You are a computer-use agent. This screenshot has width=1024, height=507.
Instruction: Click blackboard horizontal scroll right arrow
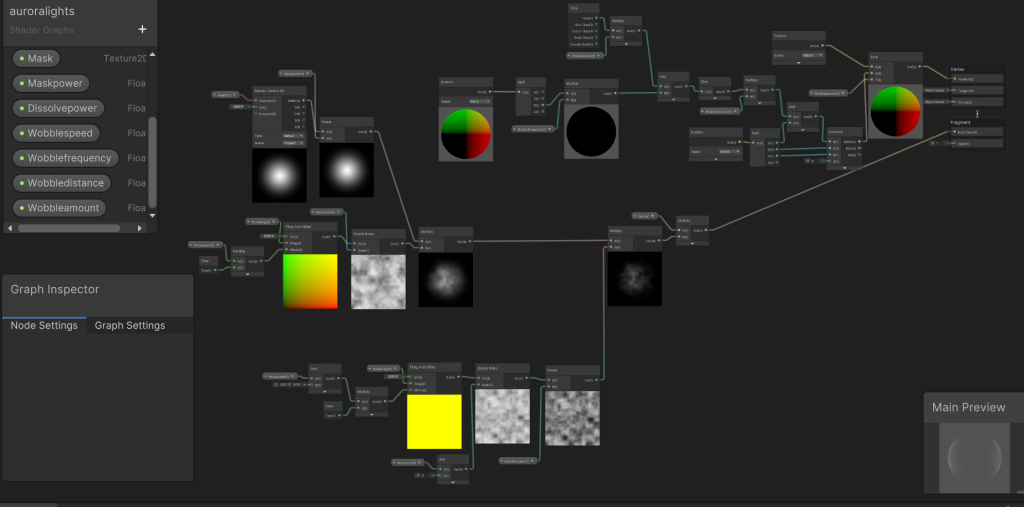(x=139, y=228)
